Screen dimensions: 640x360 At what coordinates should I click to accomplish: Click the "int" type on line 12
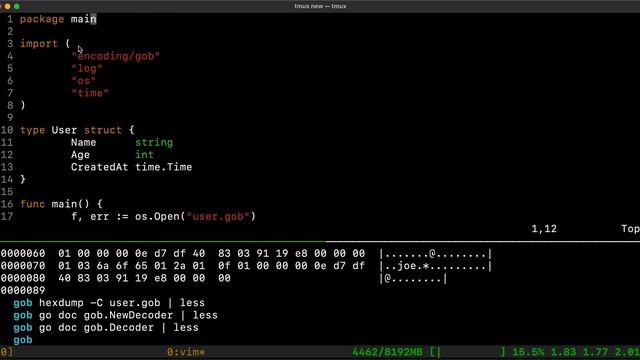[144, 155]
